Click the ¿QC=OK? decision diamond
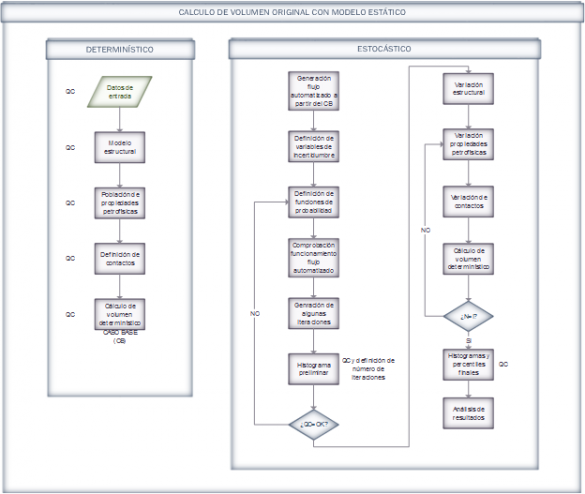 pos(314,424)
